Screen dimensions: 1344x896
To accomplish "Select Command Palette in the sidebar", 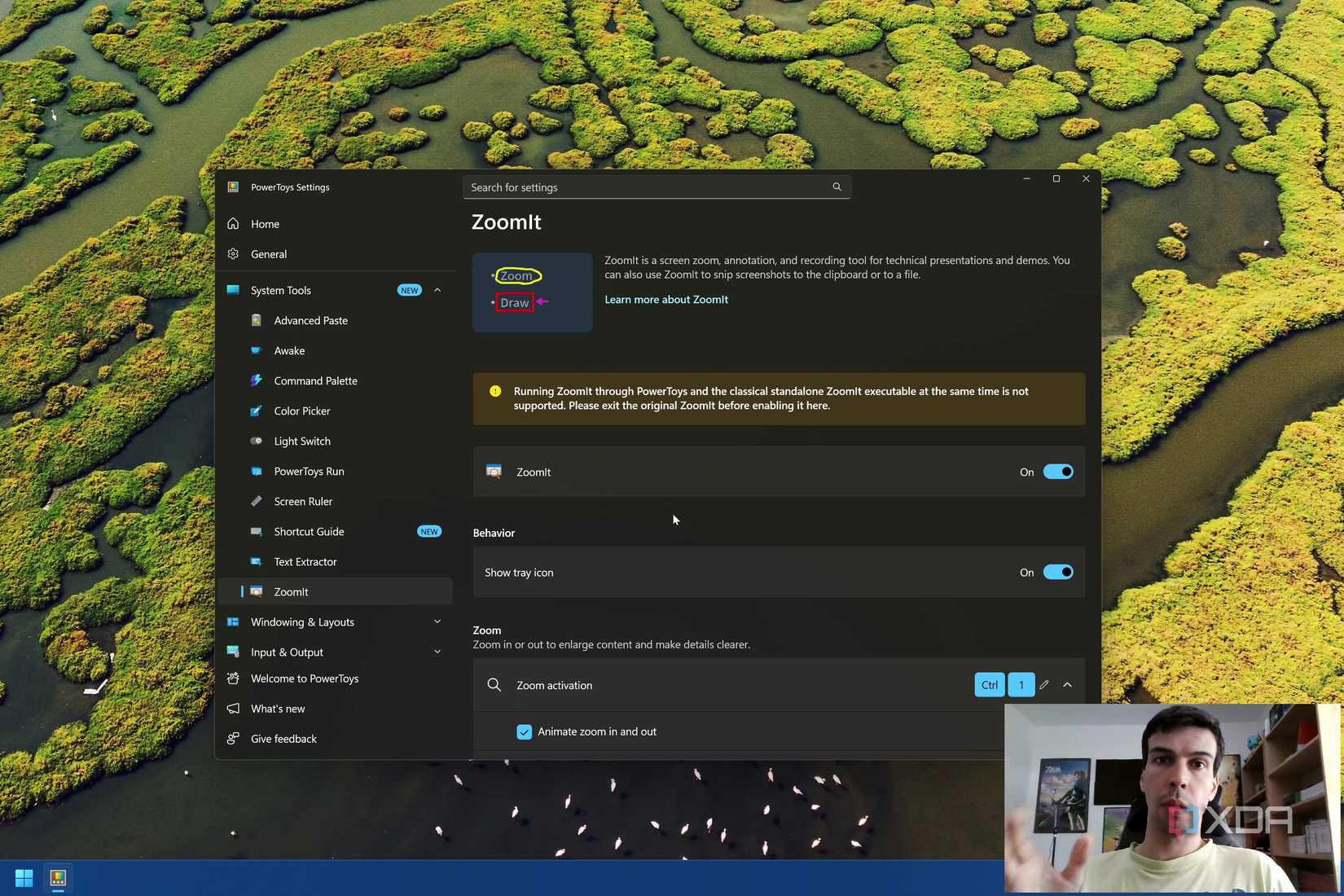I will [x=336, y=380].
